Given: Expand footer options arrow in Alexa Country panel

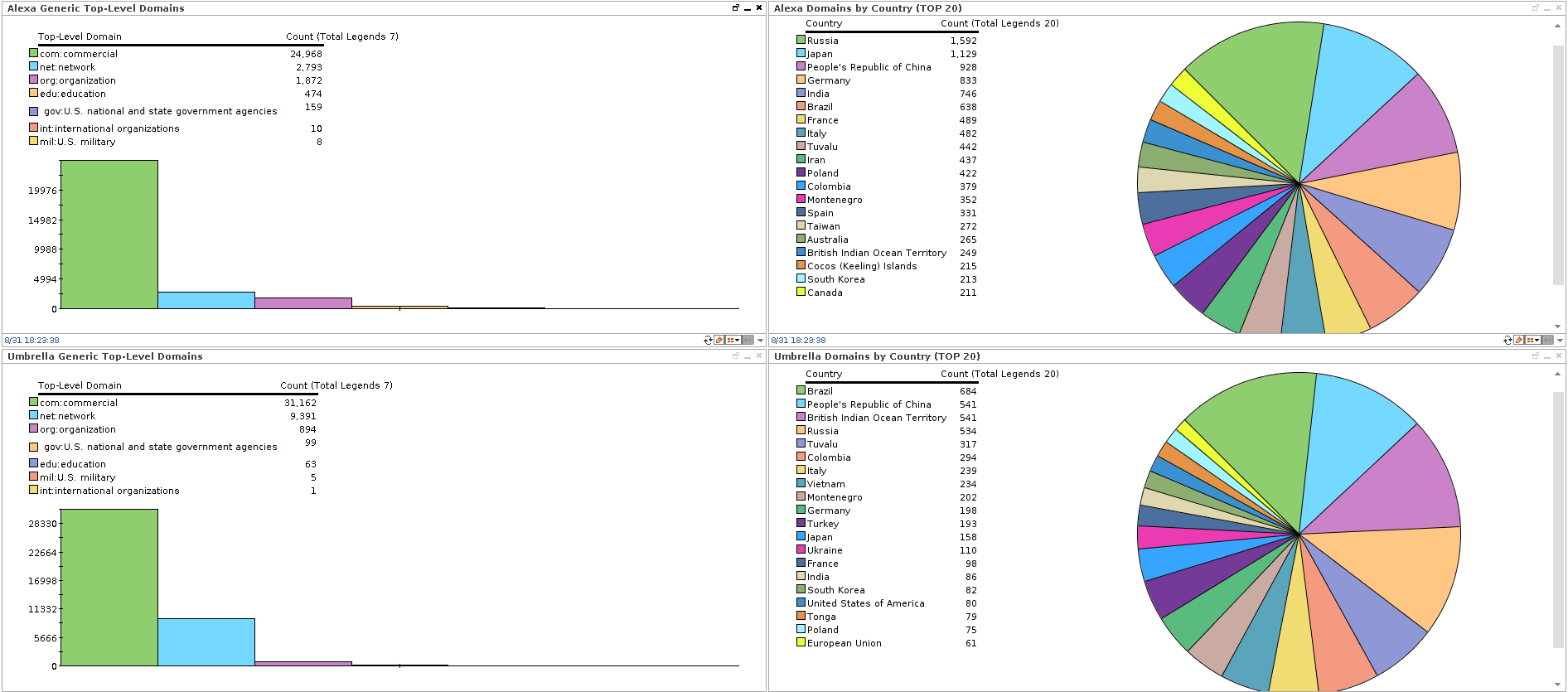Looking at the screenshot, I should (x=1560, y=340).
